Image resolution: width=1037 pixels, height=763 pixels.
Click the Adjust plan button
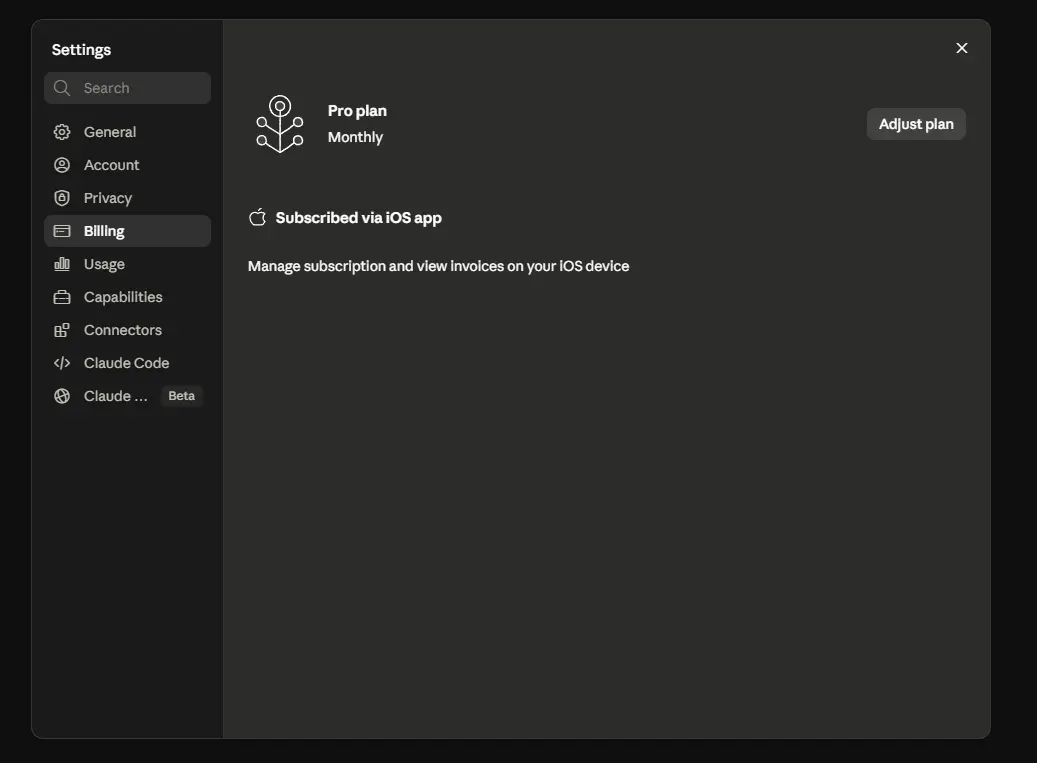[916, 124]
